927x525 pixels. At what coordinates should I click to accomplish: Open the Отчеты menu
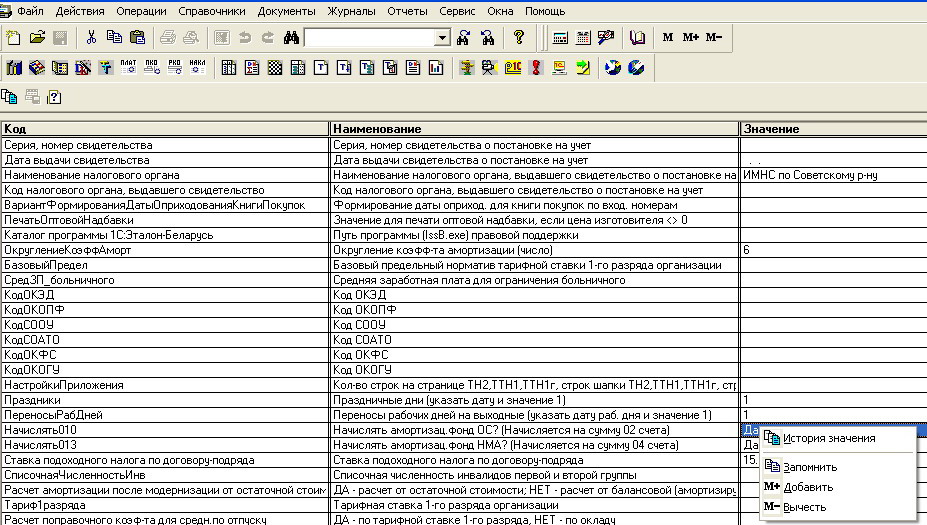coord(407,11)
